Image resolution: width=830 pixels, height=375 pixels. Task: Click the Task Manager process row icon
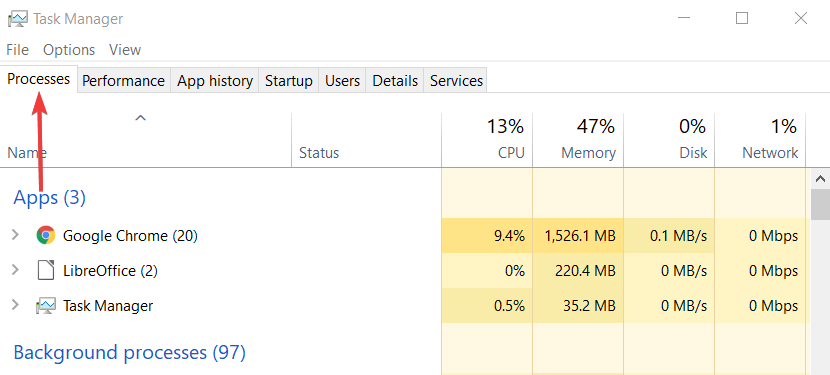click(x=46, y=306)
